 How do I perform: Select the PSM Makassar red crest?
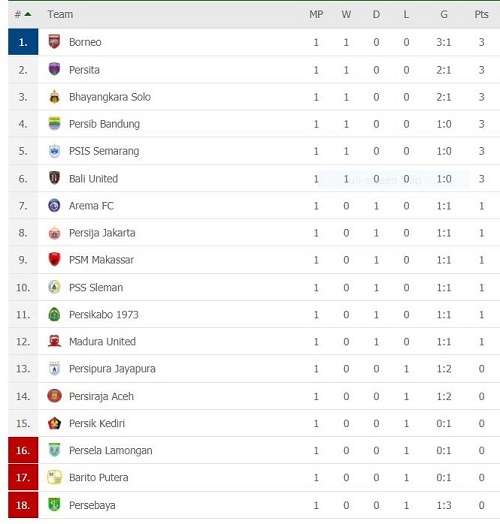[x=54, y=260]
